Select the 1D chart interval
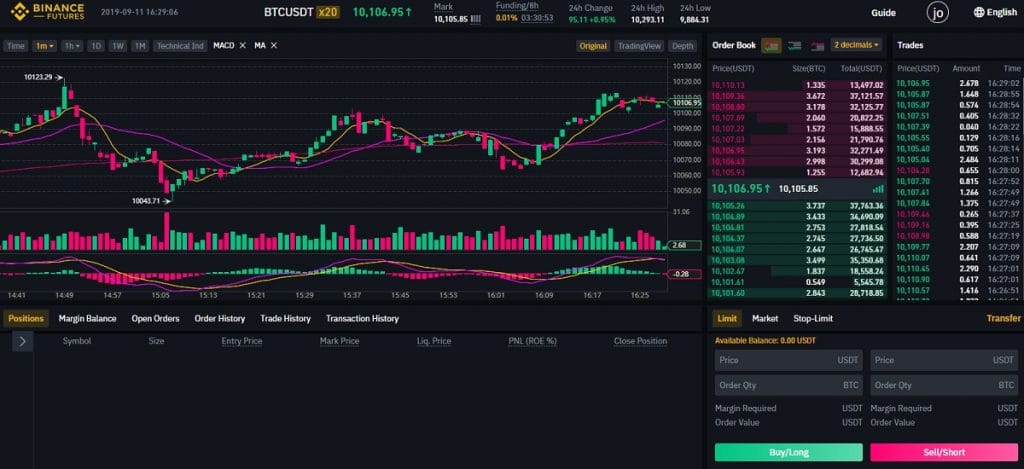Screen dimensions: 1024x469 tap(96, 46)
